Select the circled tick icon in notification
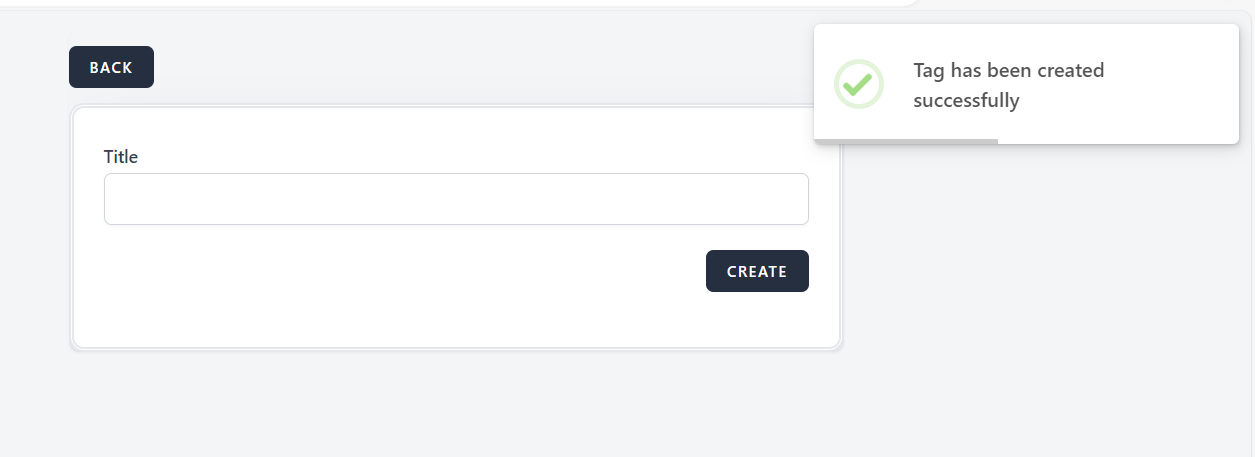Viewport: 1255px width, 457px height. [x=858, y=84]
